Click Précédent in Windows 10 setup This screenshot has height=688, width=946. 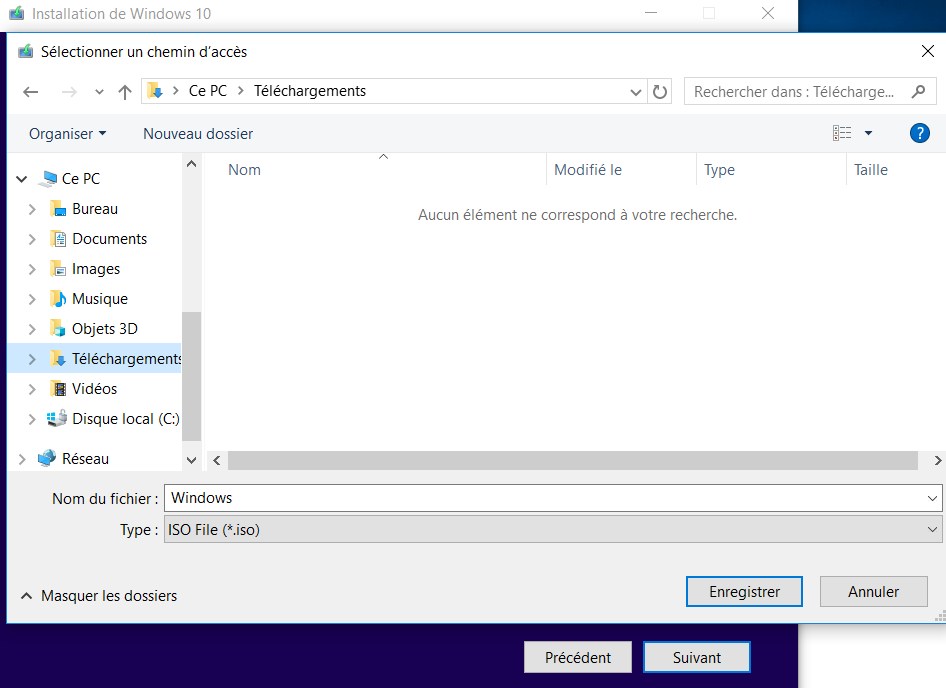coord(577,657)
